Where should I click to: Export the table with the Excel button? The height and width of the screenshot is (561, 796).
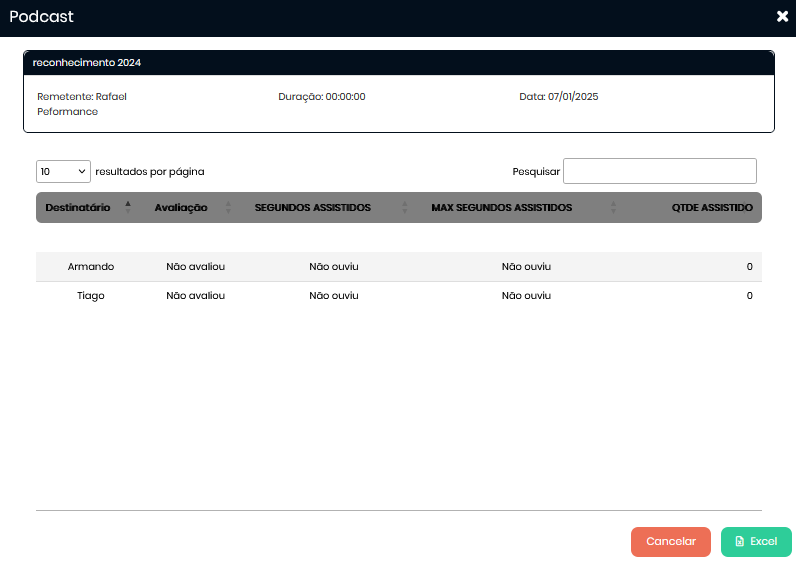756,541
